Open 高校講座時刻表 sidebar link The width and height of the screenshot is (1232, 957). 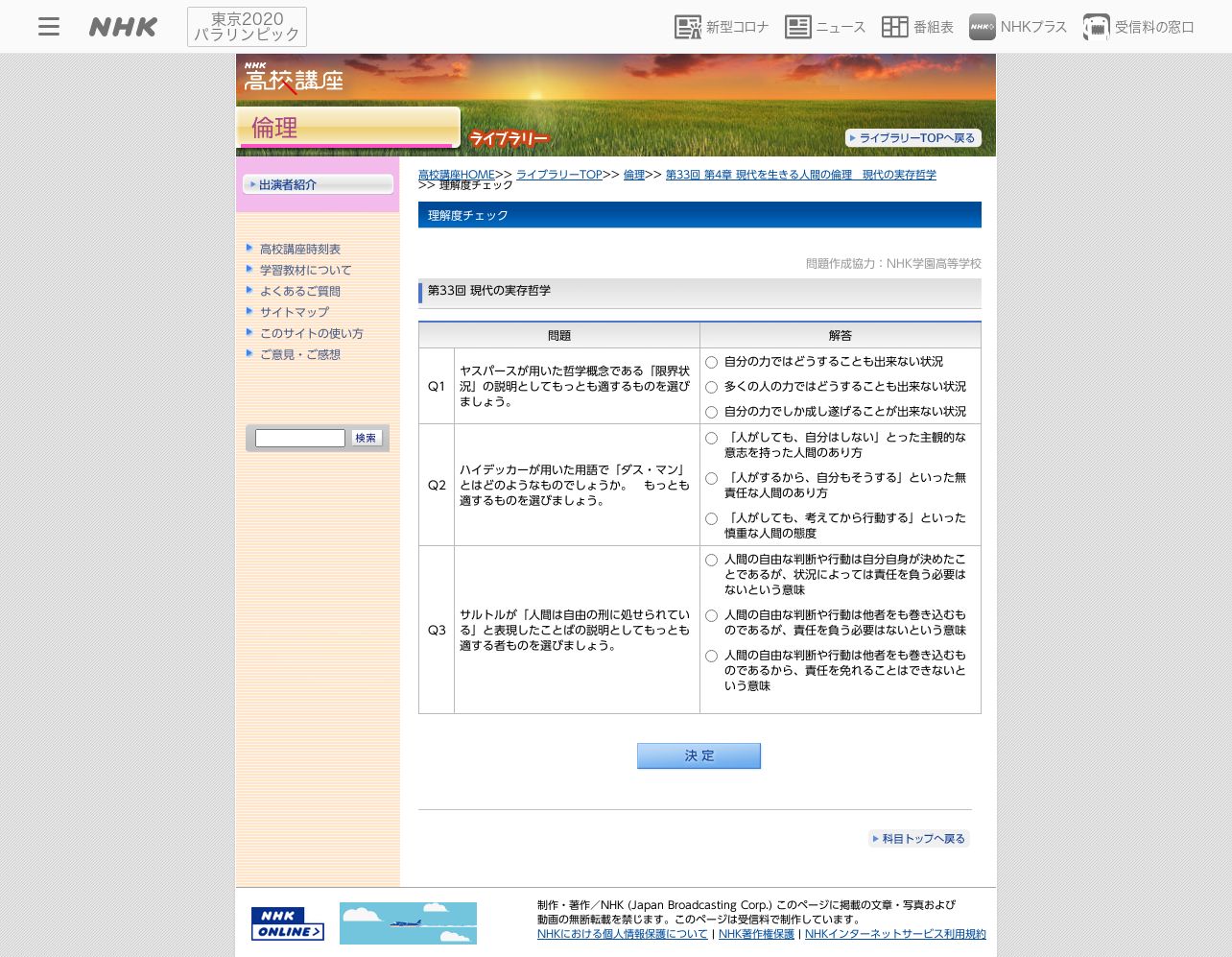point(300,249)
